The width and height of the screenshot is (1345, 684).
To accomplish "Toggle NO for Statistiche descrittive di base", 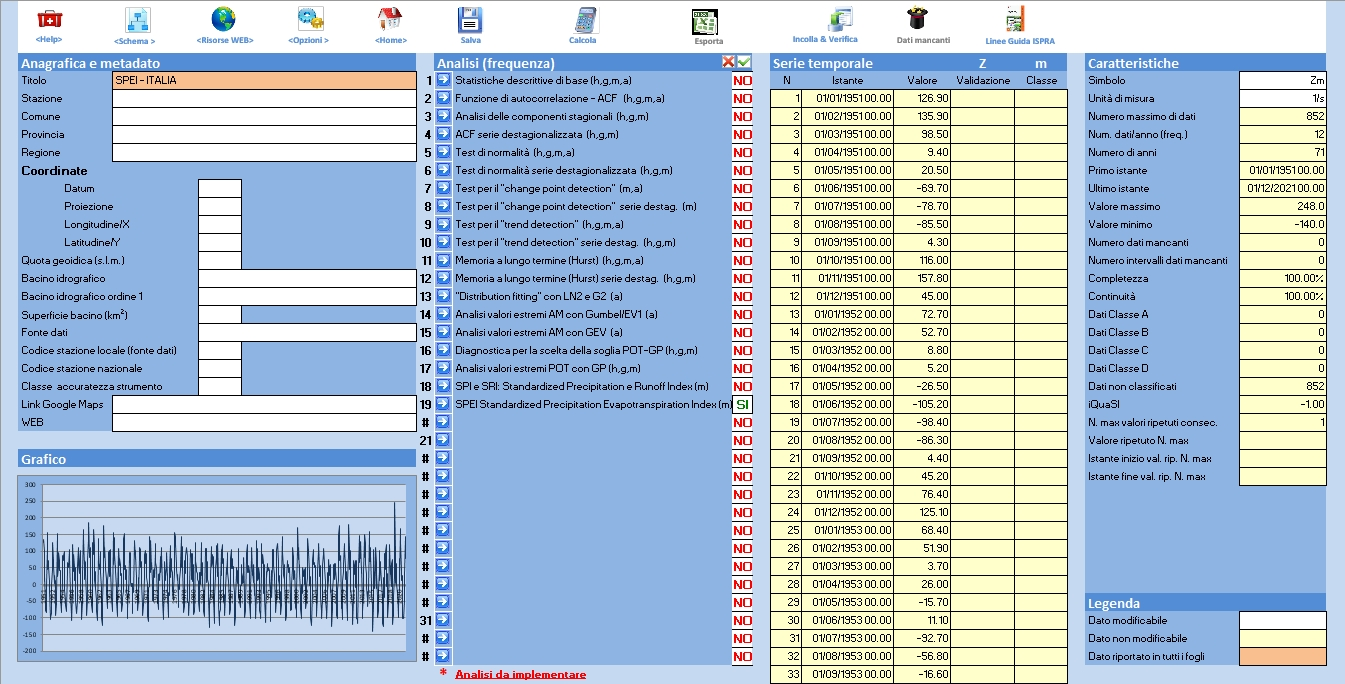I will (x=743, y=81).
